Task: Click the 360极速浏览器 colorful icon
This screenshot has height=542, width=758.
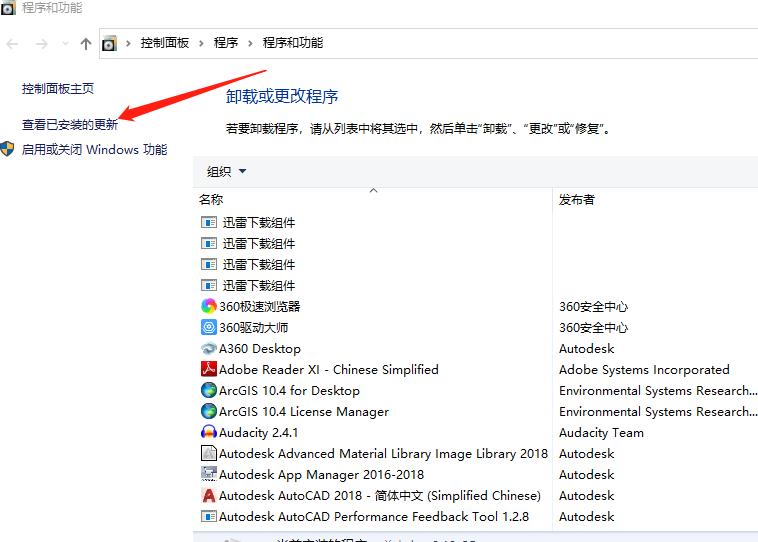Action: tap(208, 306)
